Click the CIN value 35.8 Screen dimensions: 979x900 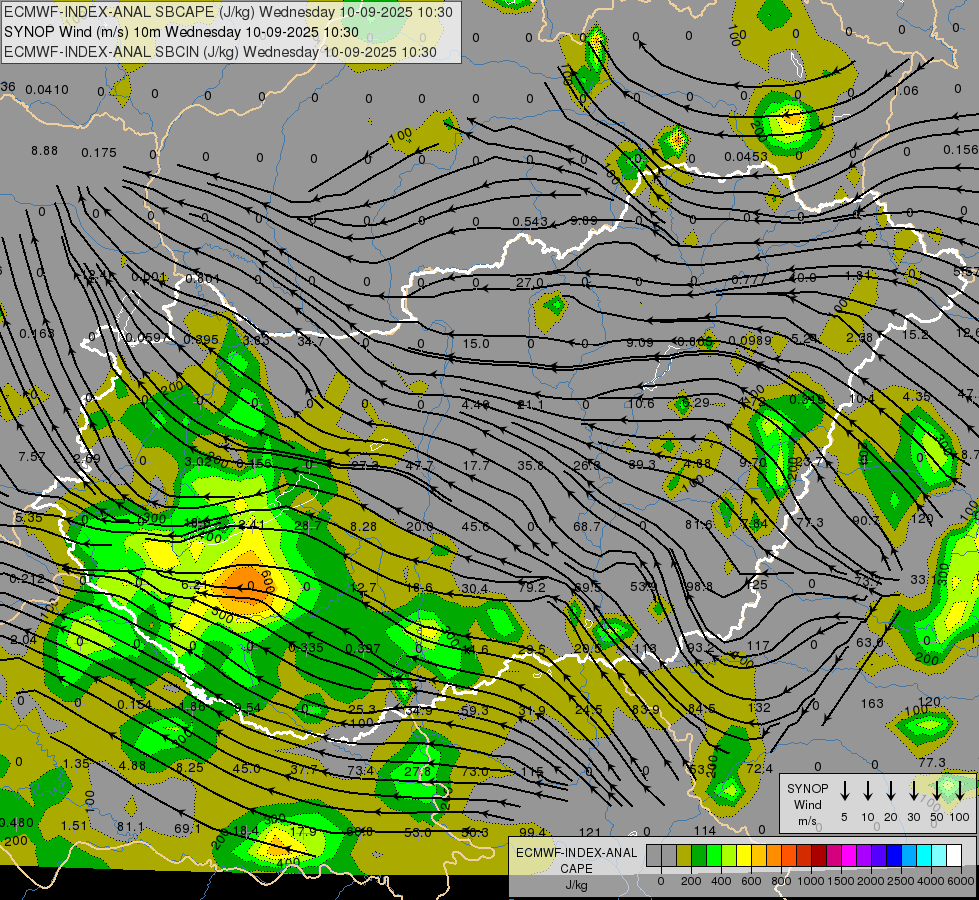pos(530,465)
